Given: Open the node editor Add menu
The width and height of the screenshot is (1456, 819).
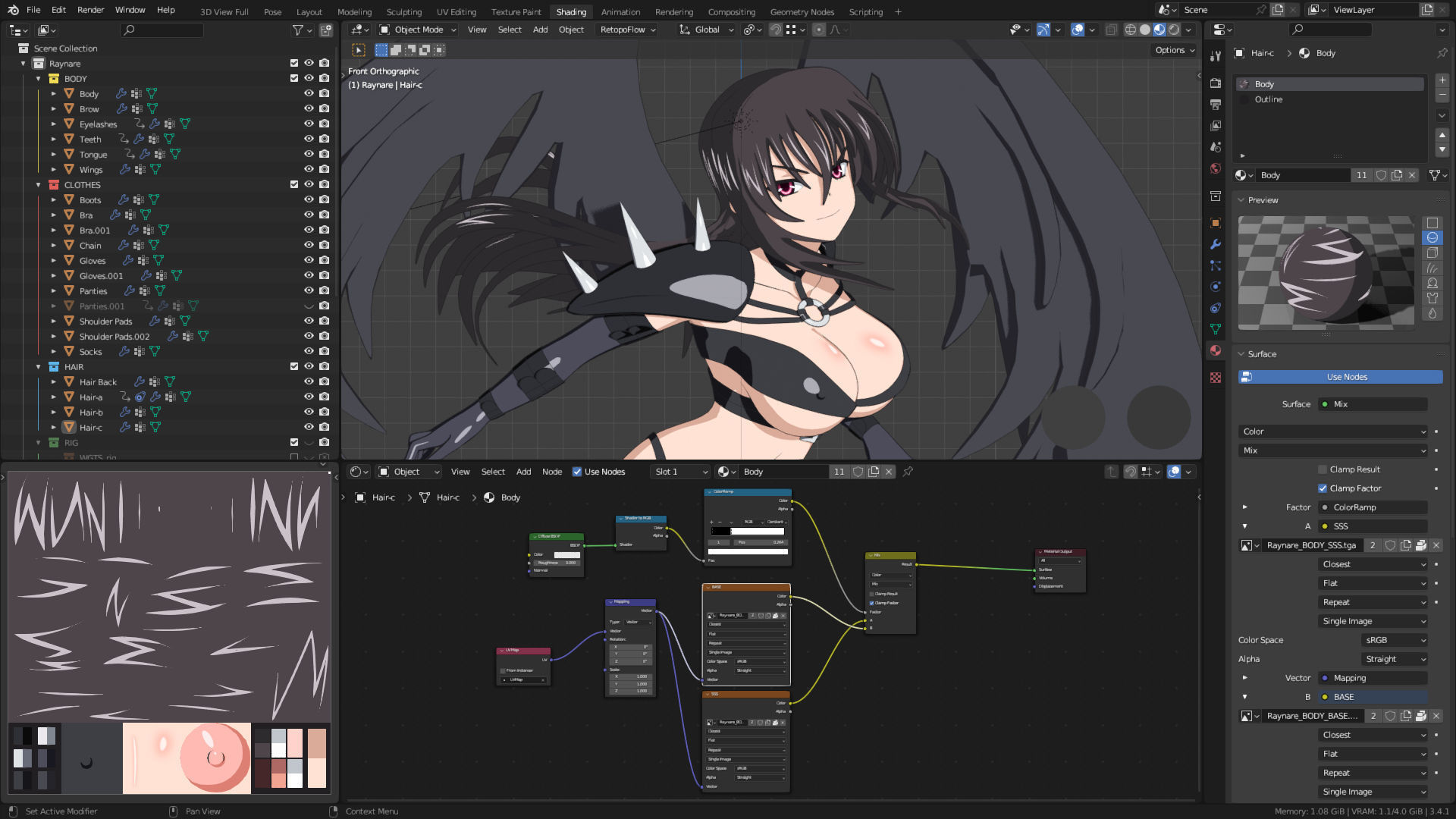Looking at the screenshot, I should [x=524, y=472].
